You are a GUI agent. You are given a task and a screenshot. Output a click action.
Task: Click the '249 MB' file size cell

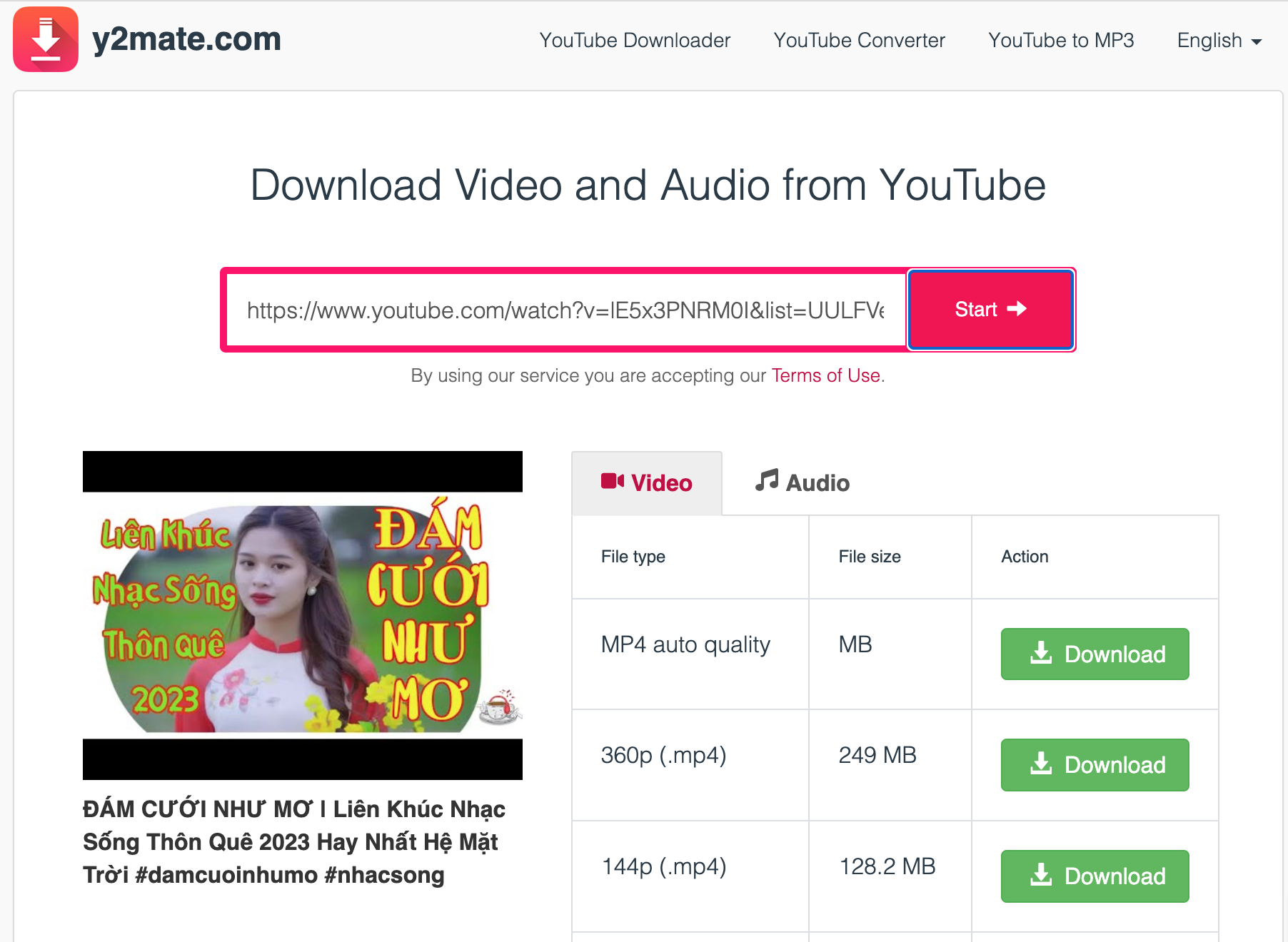890,765
